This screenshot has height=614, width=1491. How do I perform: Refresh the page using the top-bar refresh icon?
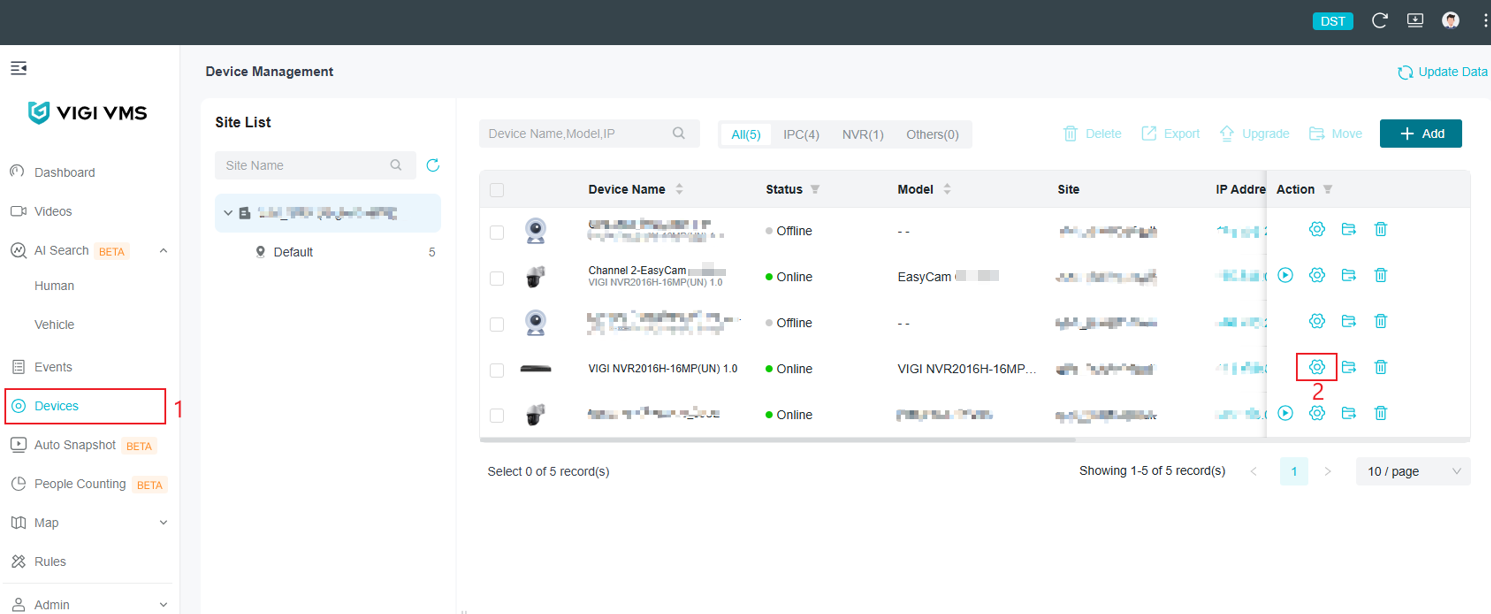1379,20
